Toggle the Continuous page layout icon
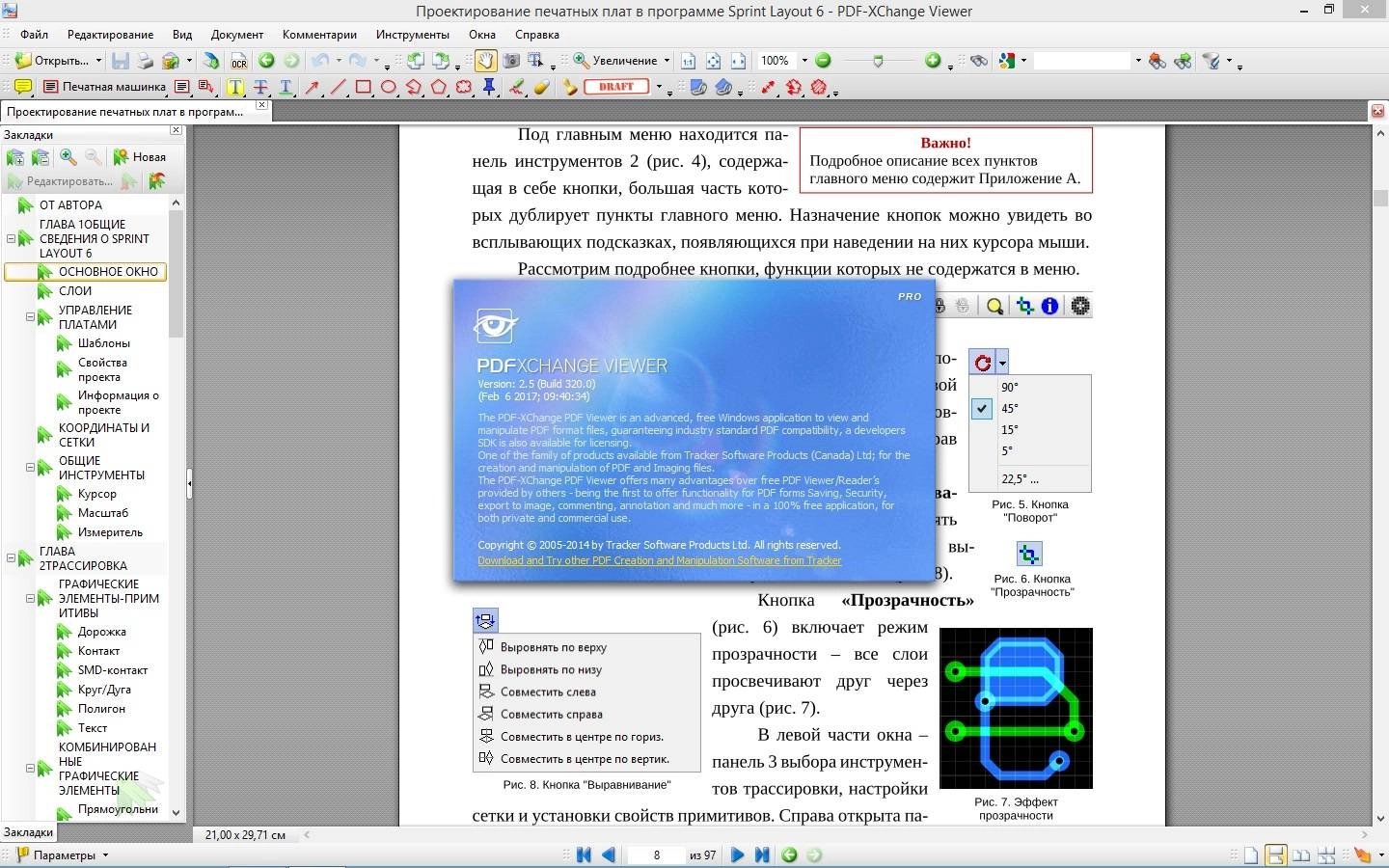 1275,855
